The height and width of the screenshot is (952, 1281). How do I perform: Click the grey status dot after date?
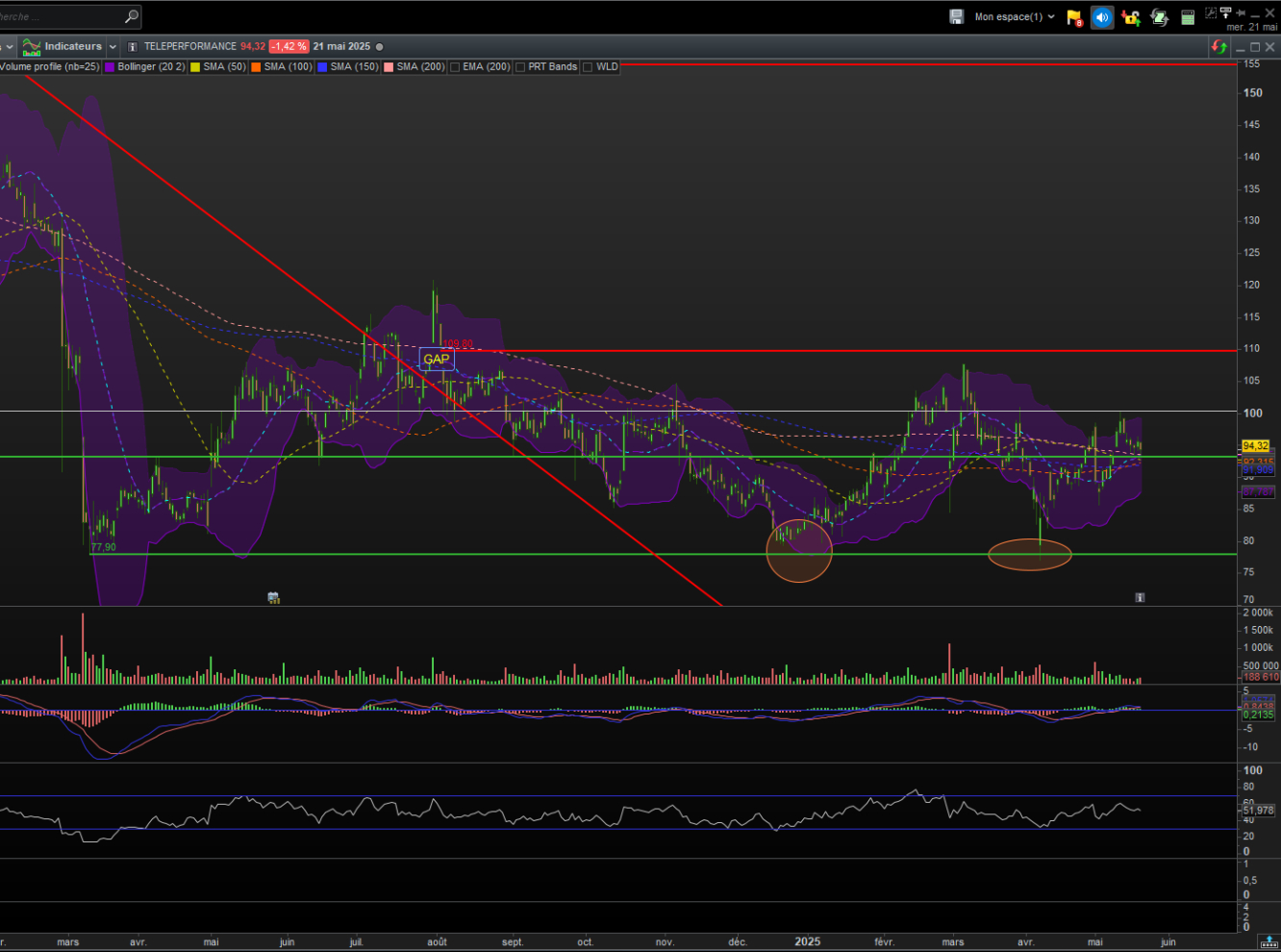coord(379,46)
